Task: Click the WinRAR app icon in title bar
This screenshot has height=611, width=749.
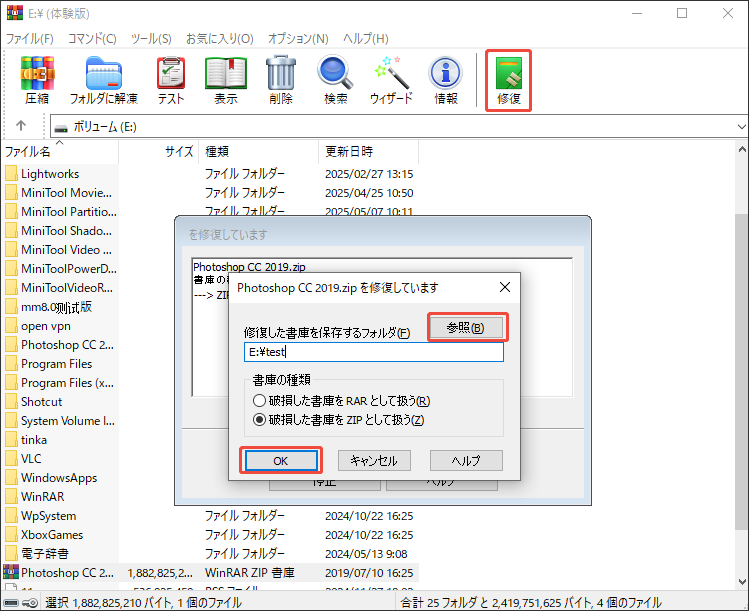Action: point(15,12)
